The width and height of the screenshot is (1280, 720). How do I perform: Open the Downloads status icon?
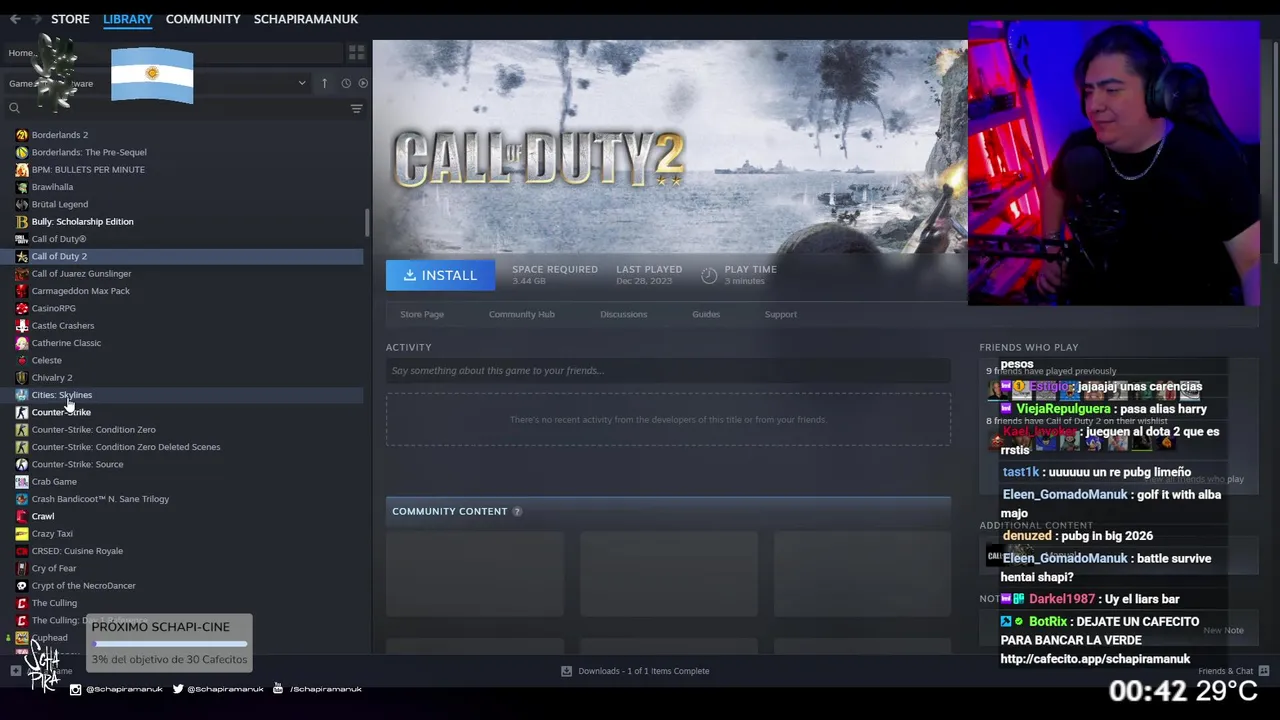coord(566,671)
